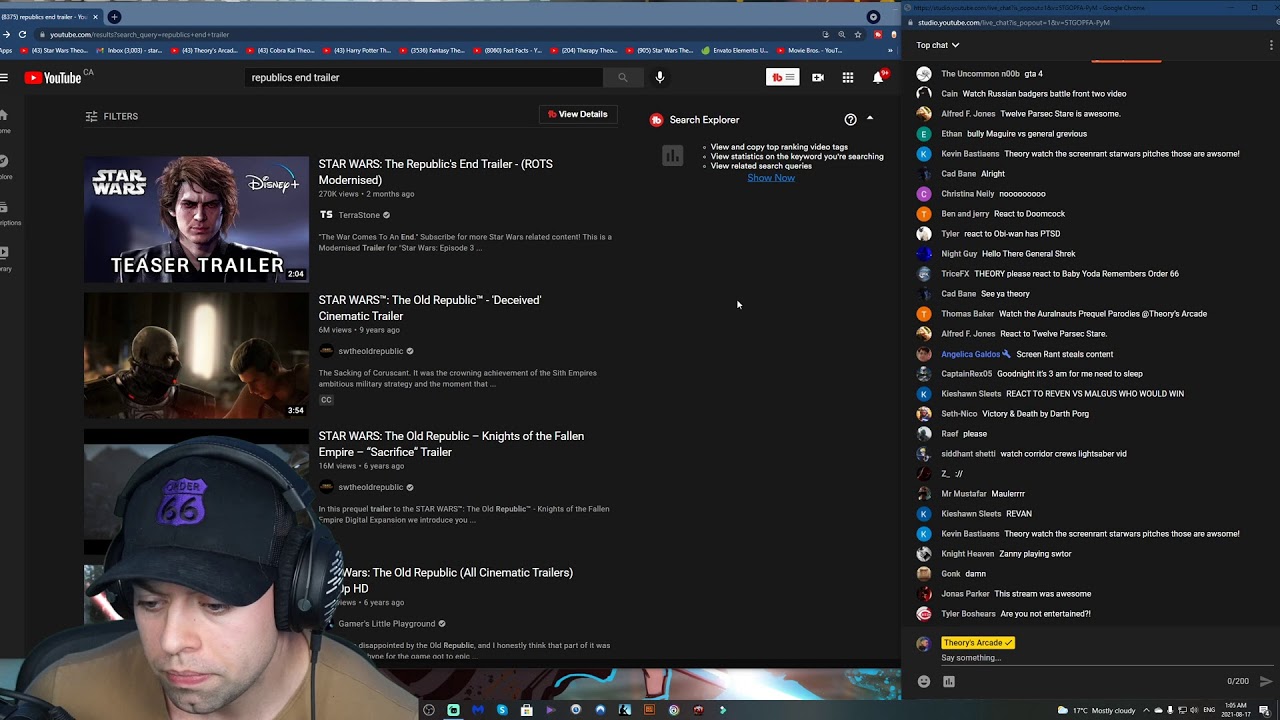The width and height of the screenshot is (1280, 720).
Task: Open Skype from the taskbar
Action: [x=502, y=710]
